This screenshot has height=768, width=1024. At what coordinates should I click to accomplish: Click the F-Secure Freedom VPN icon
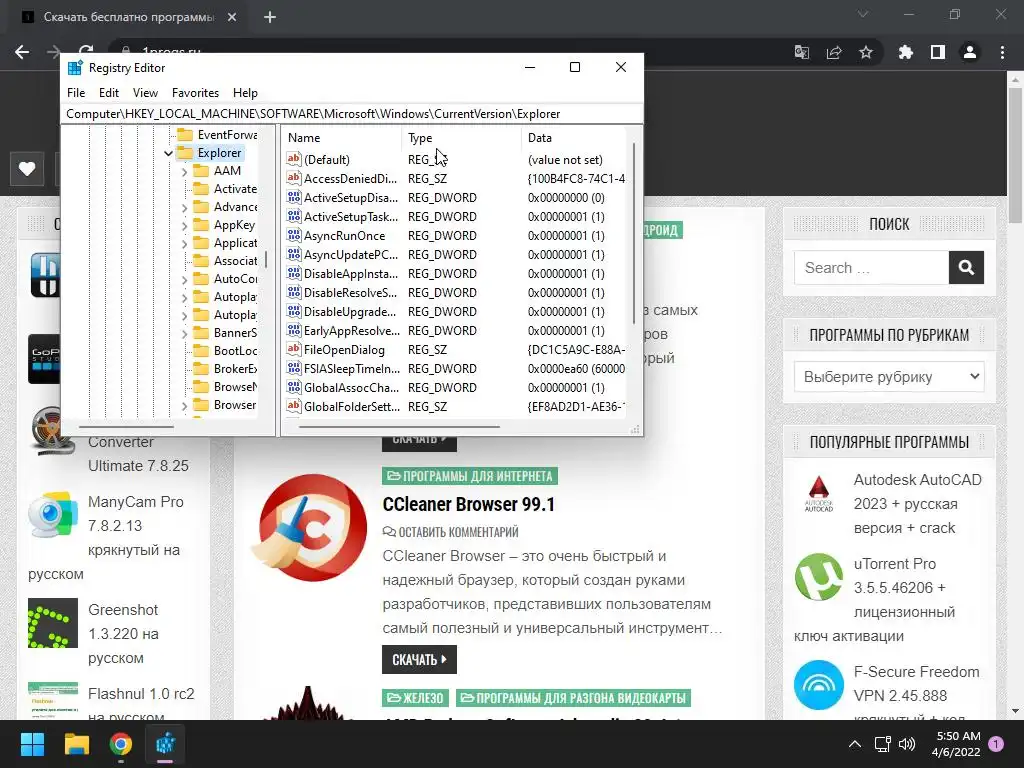tap(819, 685)
